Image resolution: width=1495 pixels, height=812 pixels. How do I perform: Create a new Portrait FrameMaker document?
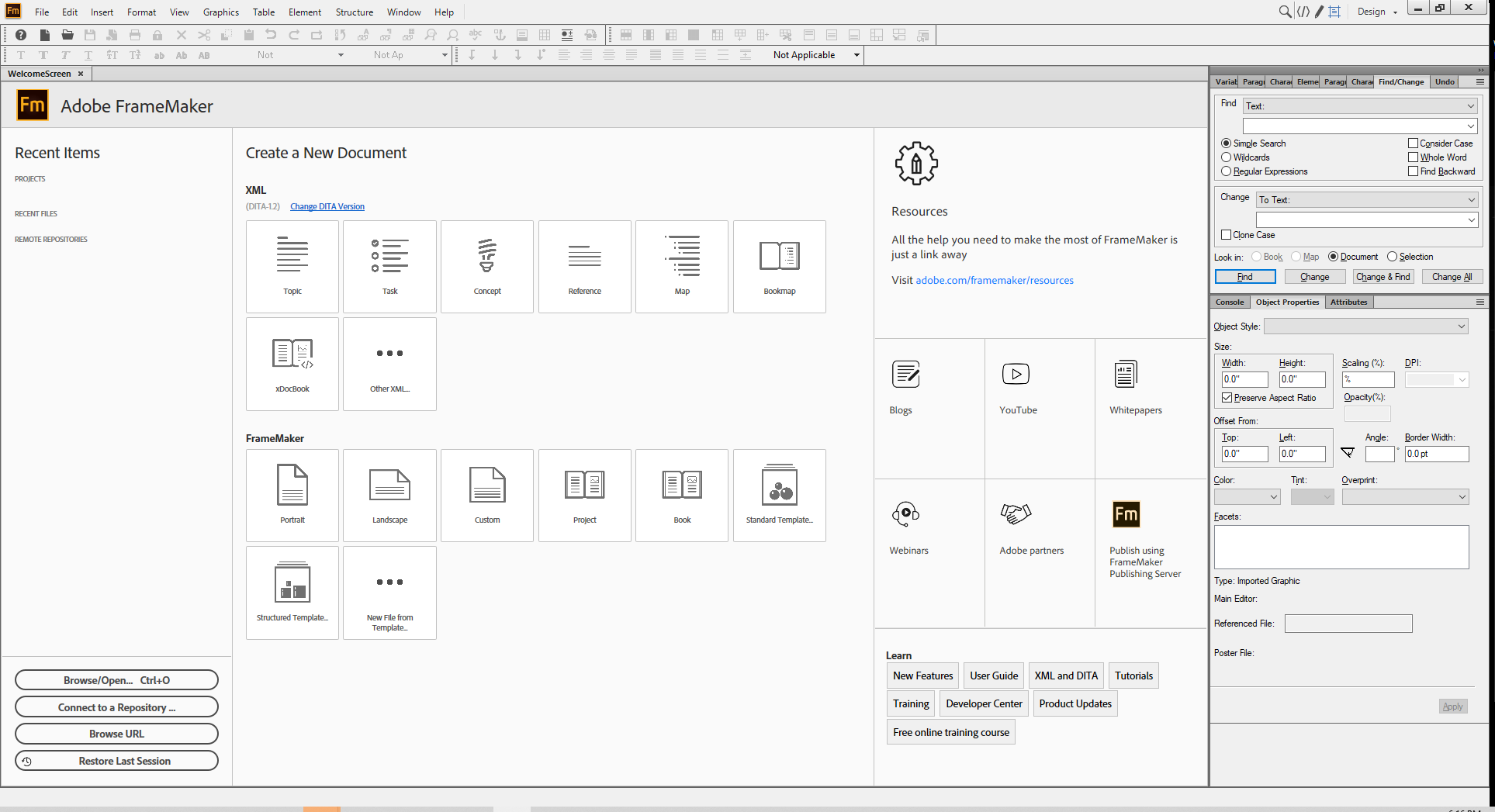[x=292, y=495]
